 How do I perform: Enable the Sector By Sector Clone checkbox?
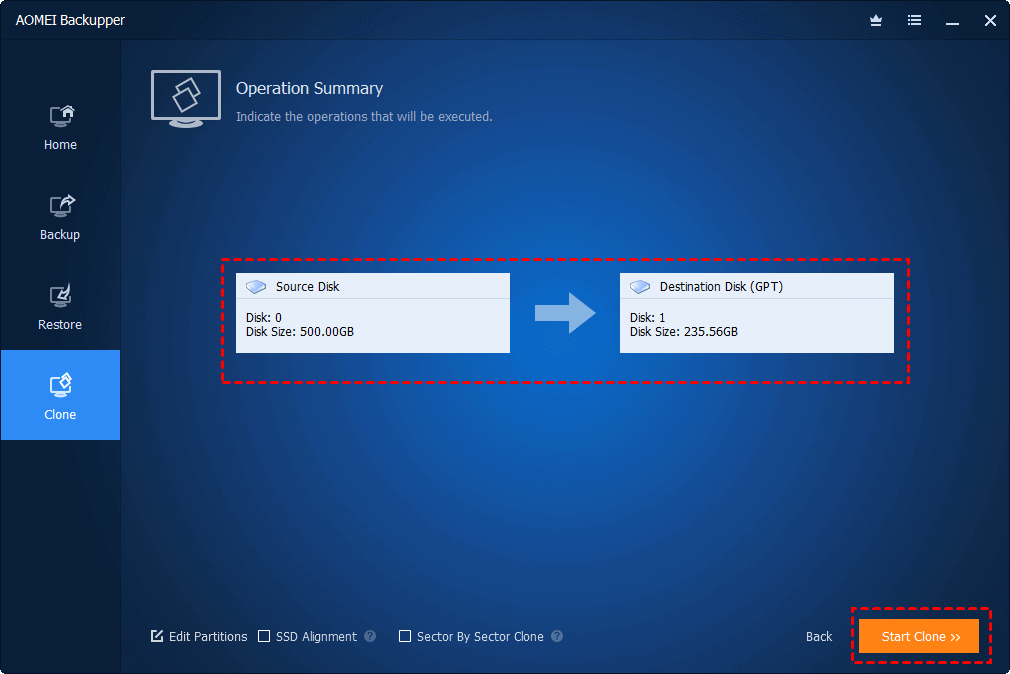coord(405,636)
